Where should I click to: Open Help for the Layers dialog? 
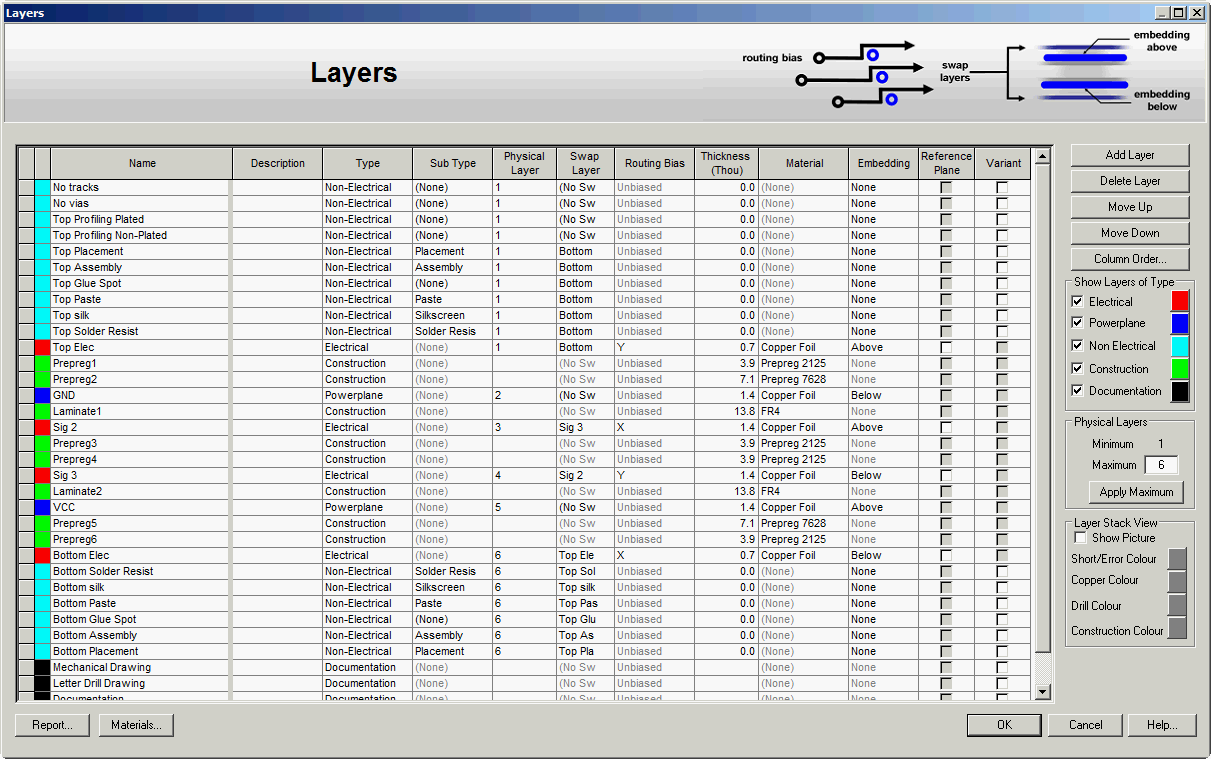[1162, 725]
